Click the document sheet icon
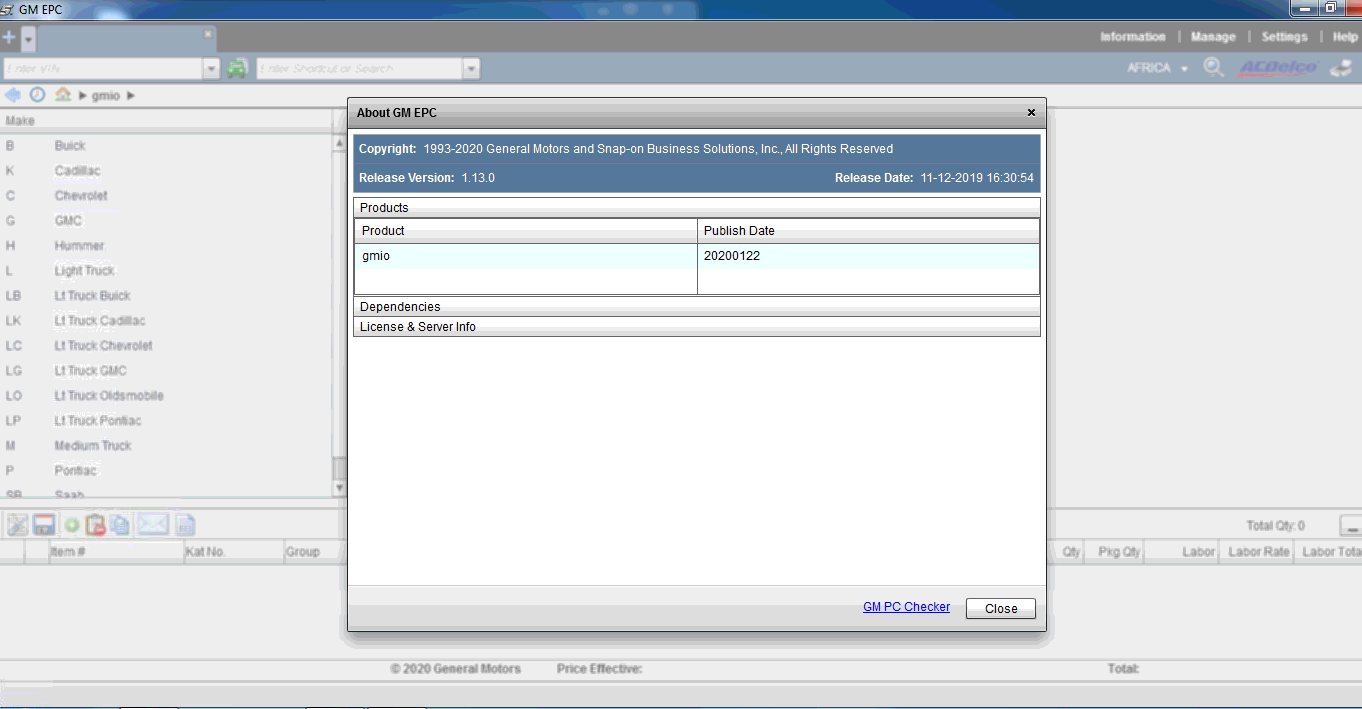The width and height of the screenshot is (1362, 709). point(185,525)
